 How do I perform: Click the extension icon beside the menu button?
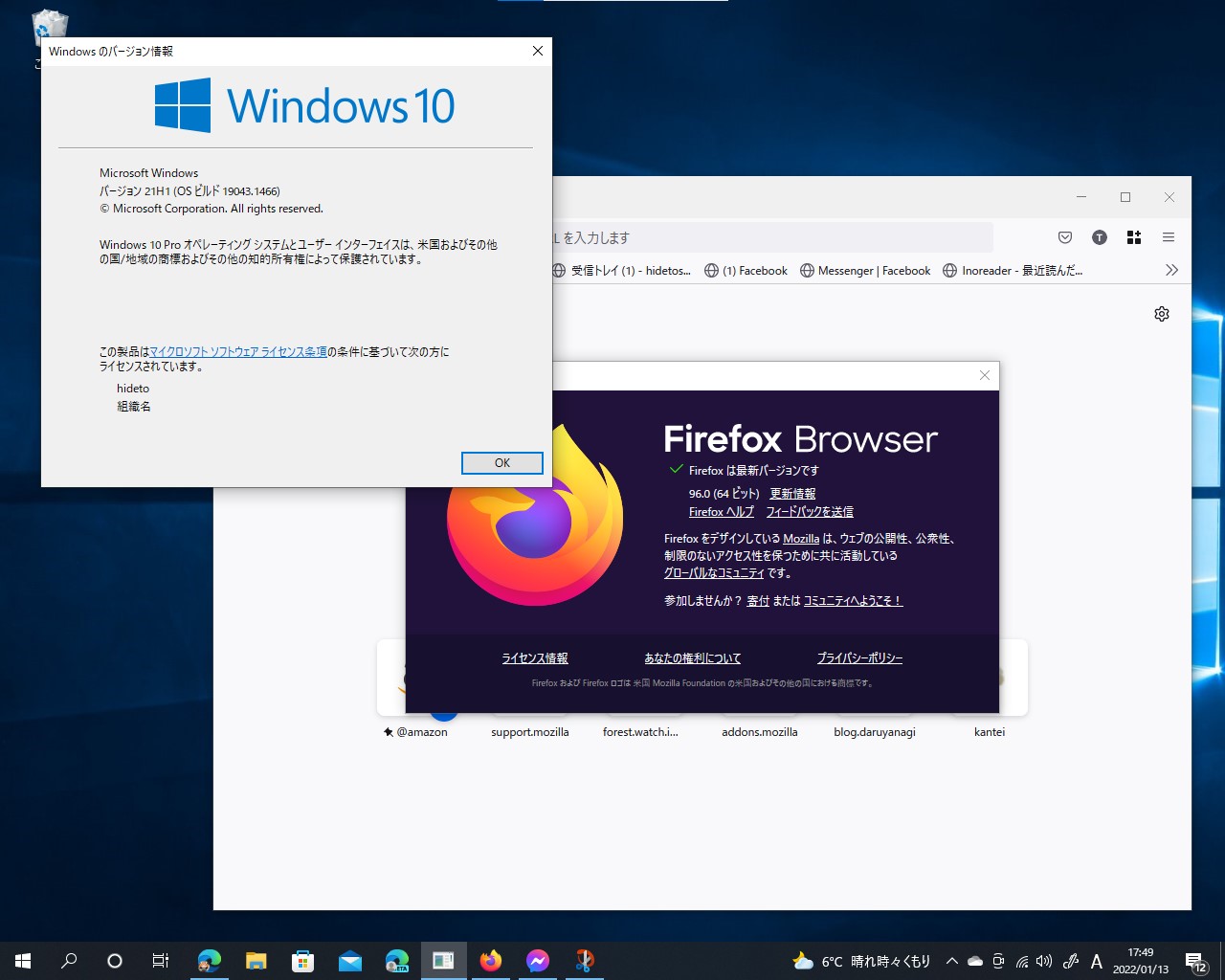[1134, 237]
